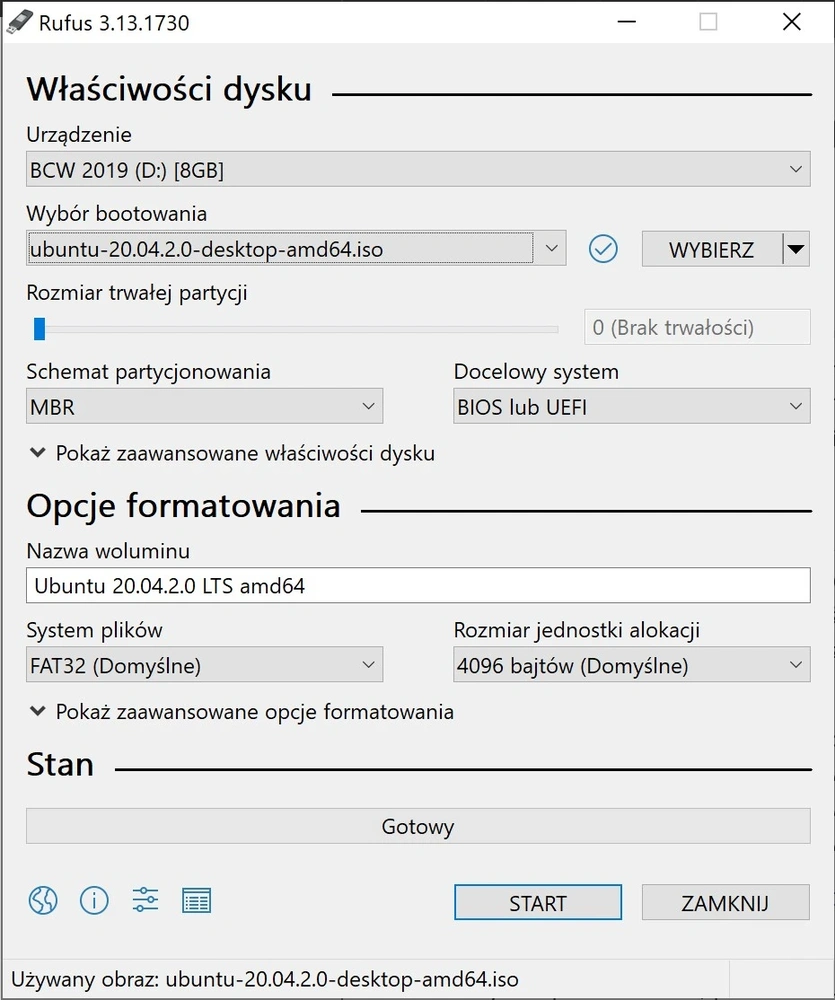The height and width of the screenshot is (1000, 835).
Task: Show the log window icon
Action: click(x=196, y=901)
